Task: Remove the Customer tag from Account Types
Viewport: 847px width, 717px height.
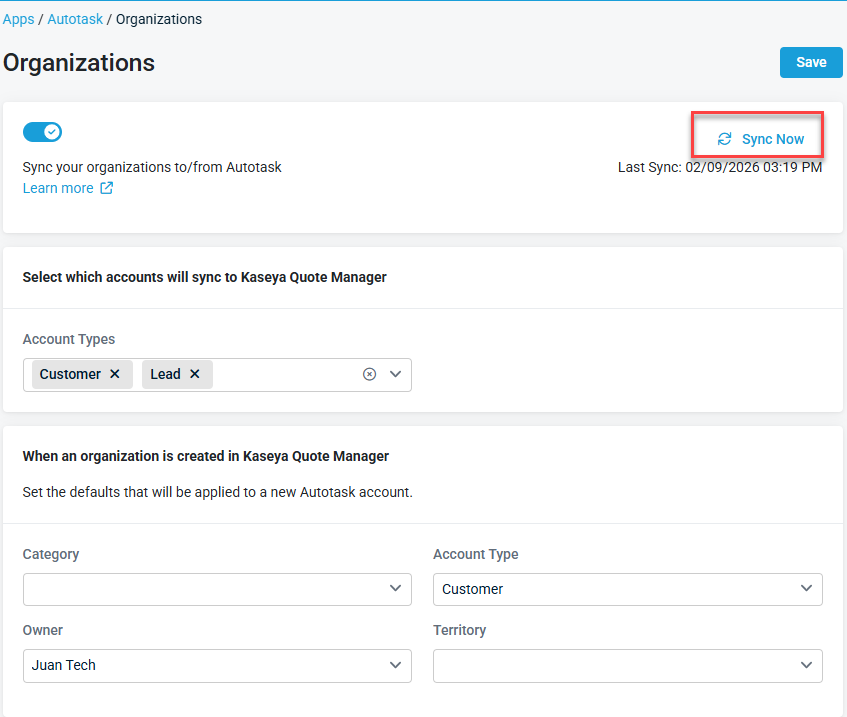Action: tap(115, 374)
